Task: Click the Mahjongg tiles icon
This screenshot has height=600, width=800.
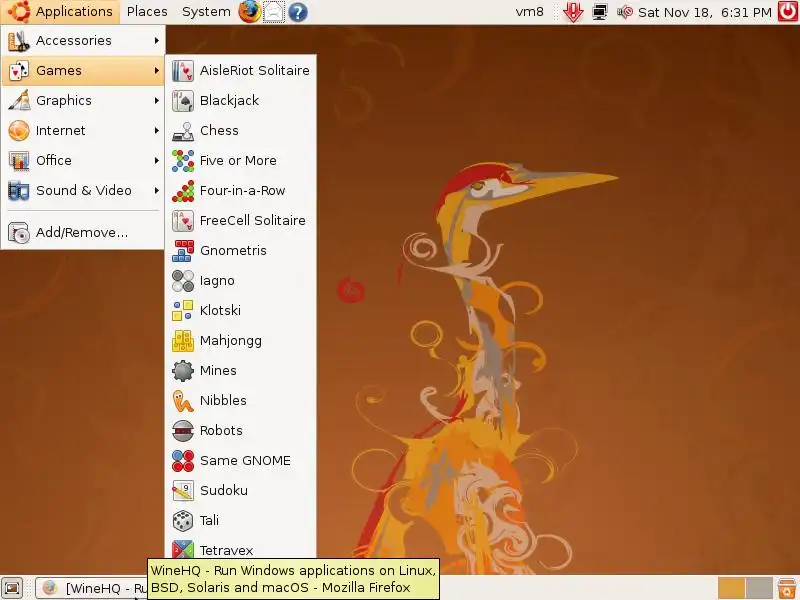Action: (183, 340)
